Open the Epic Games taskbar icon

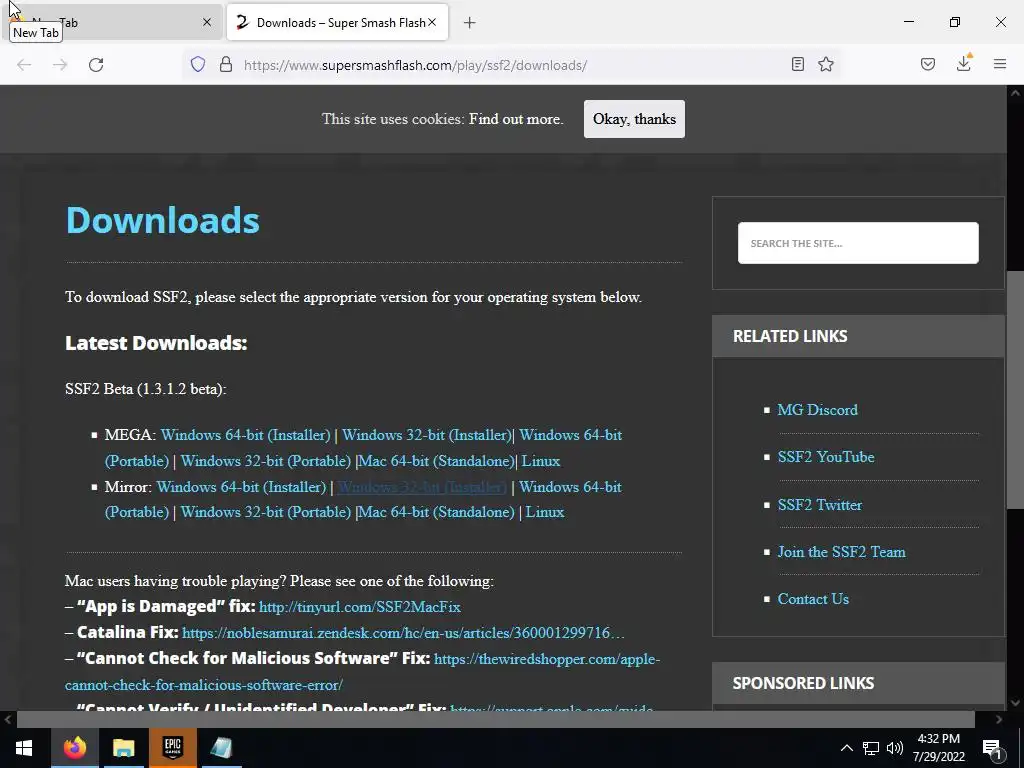(172, 748)
